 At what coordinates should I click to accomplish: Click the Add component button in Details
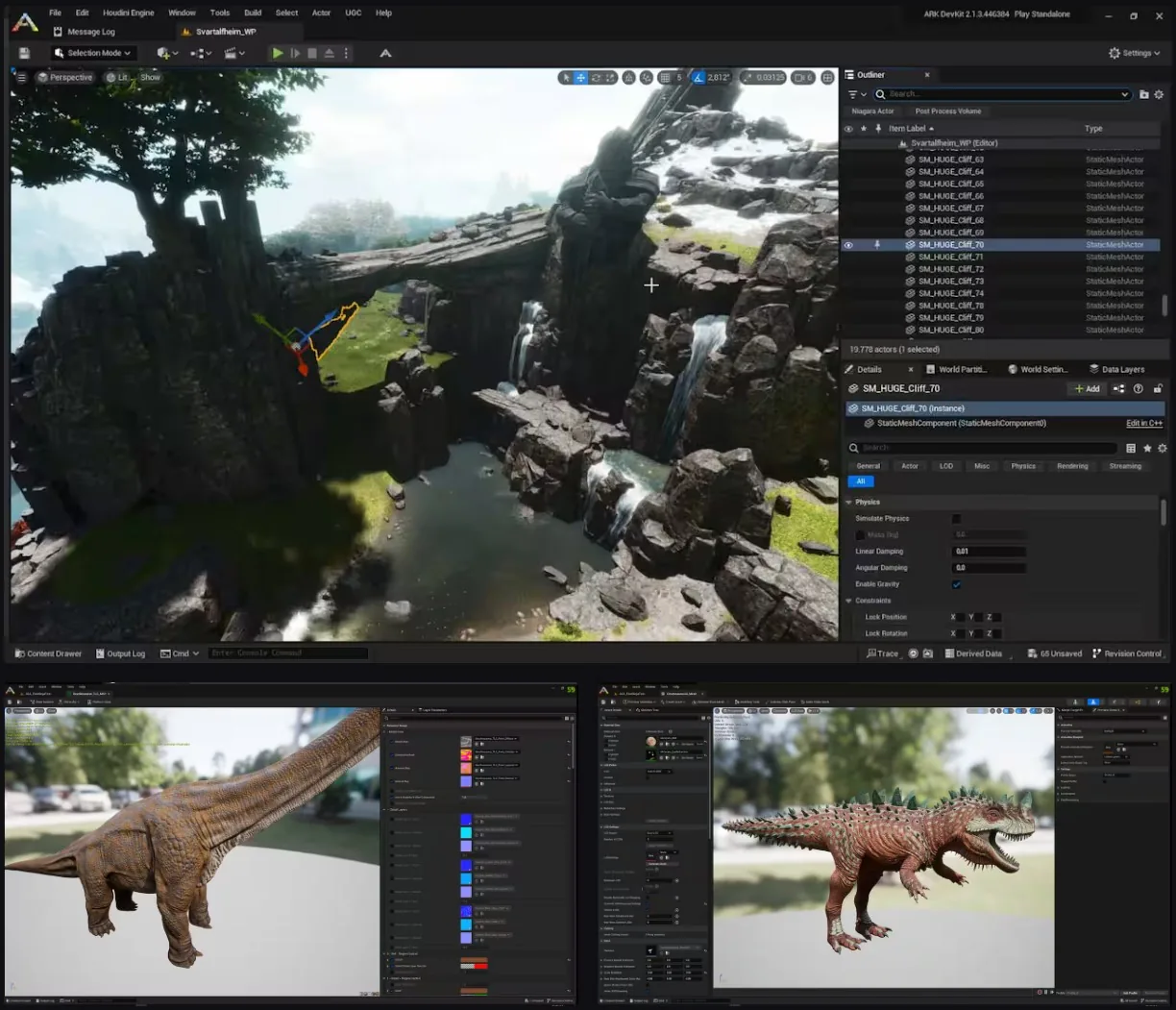1087,388
